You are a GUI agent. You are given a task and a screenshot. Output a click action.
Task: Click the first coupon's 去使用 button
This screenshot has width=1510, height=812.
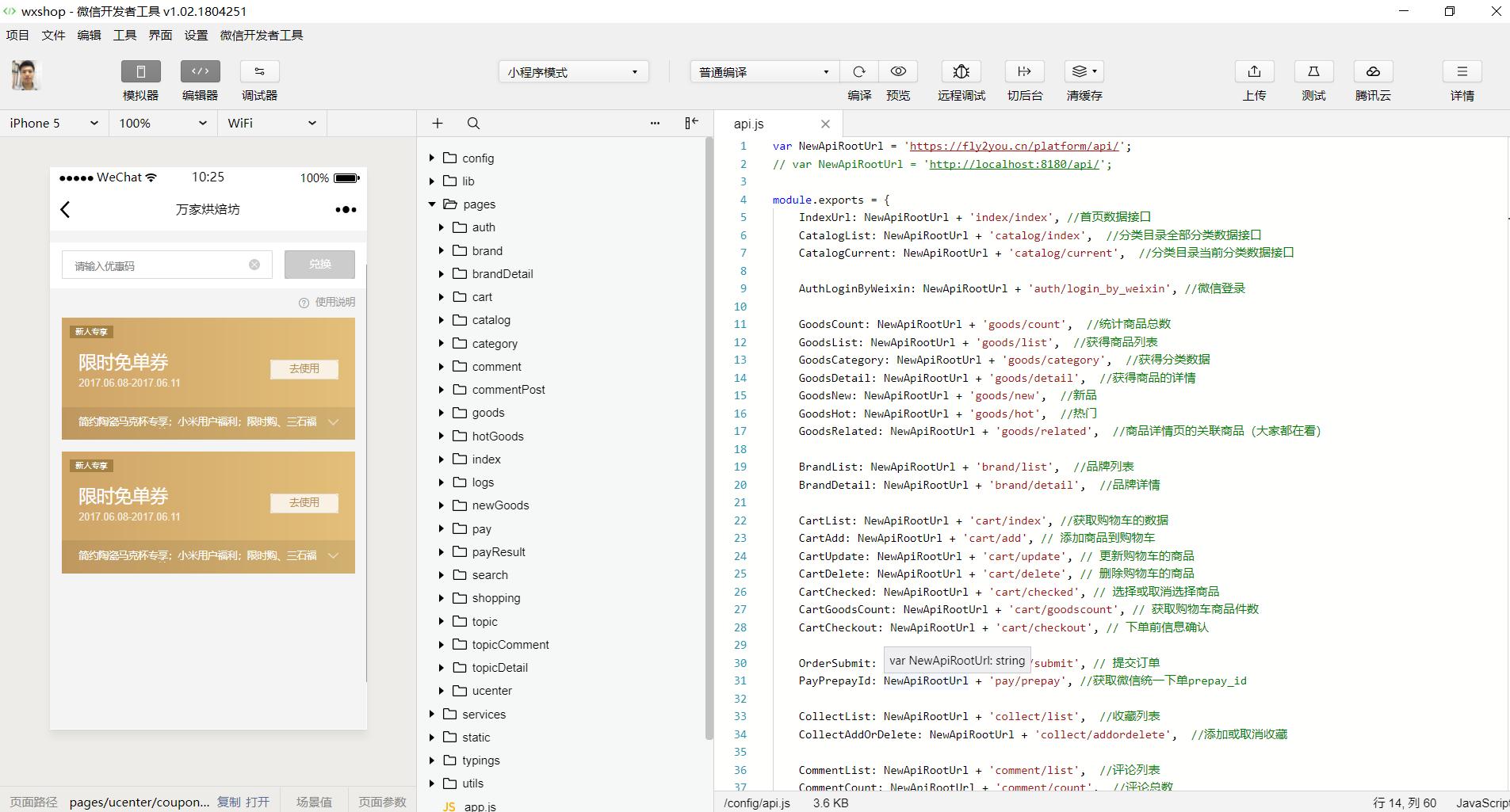tap(304, 369)
